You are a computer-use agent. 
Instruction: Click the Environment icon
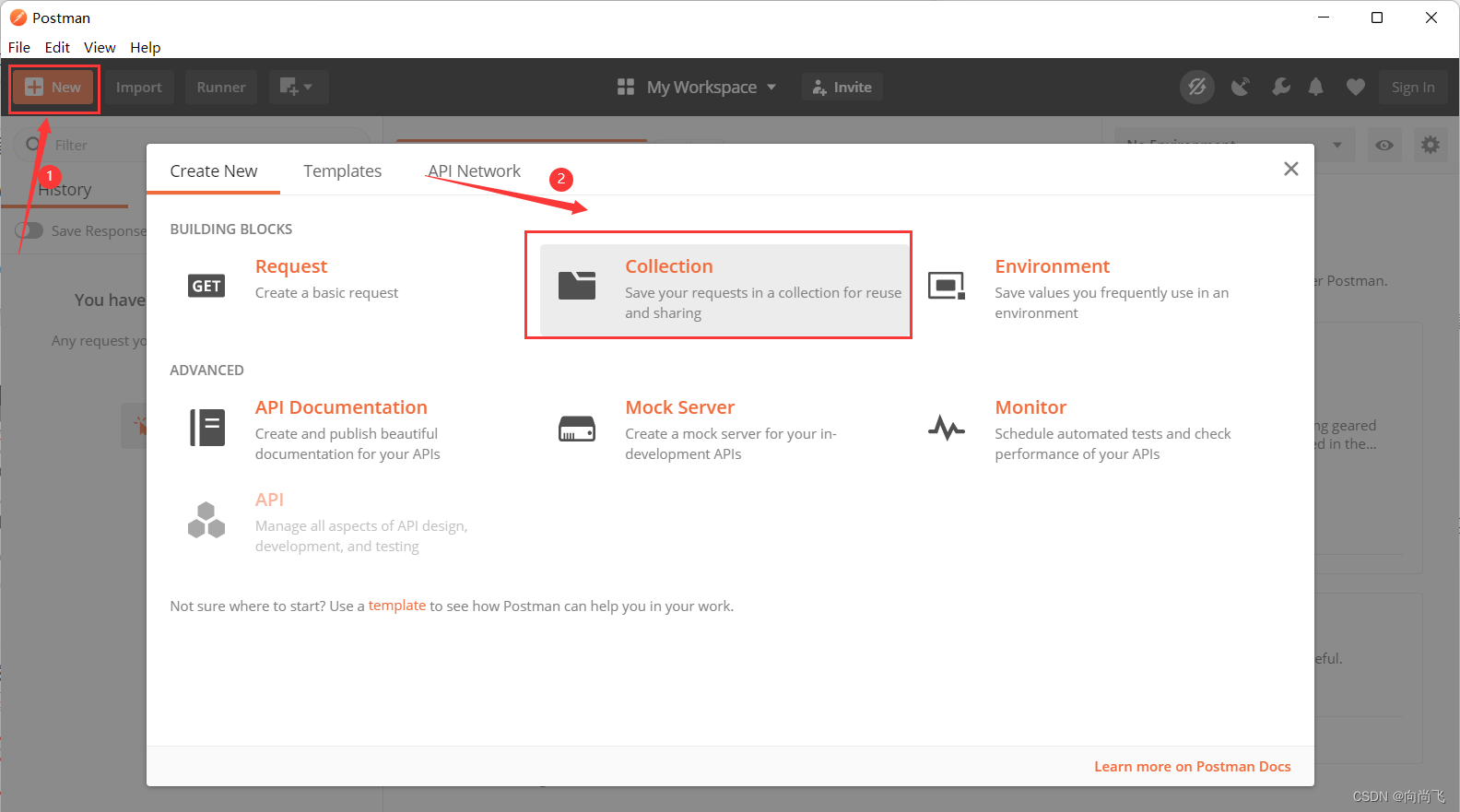[x=947, y=286]
